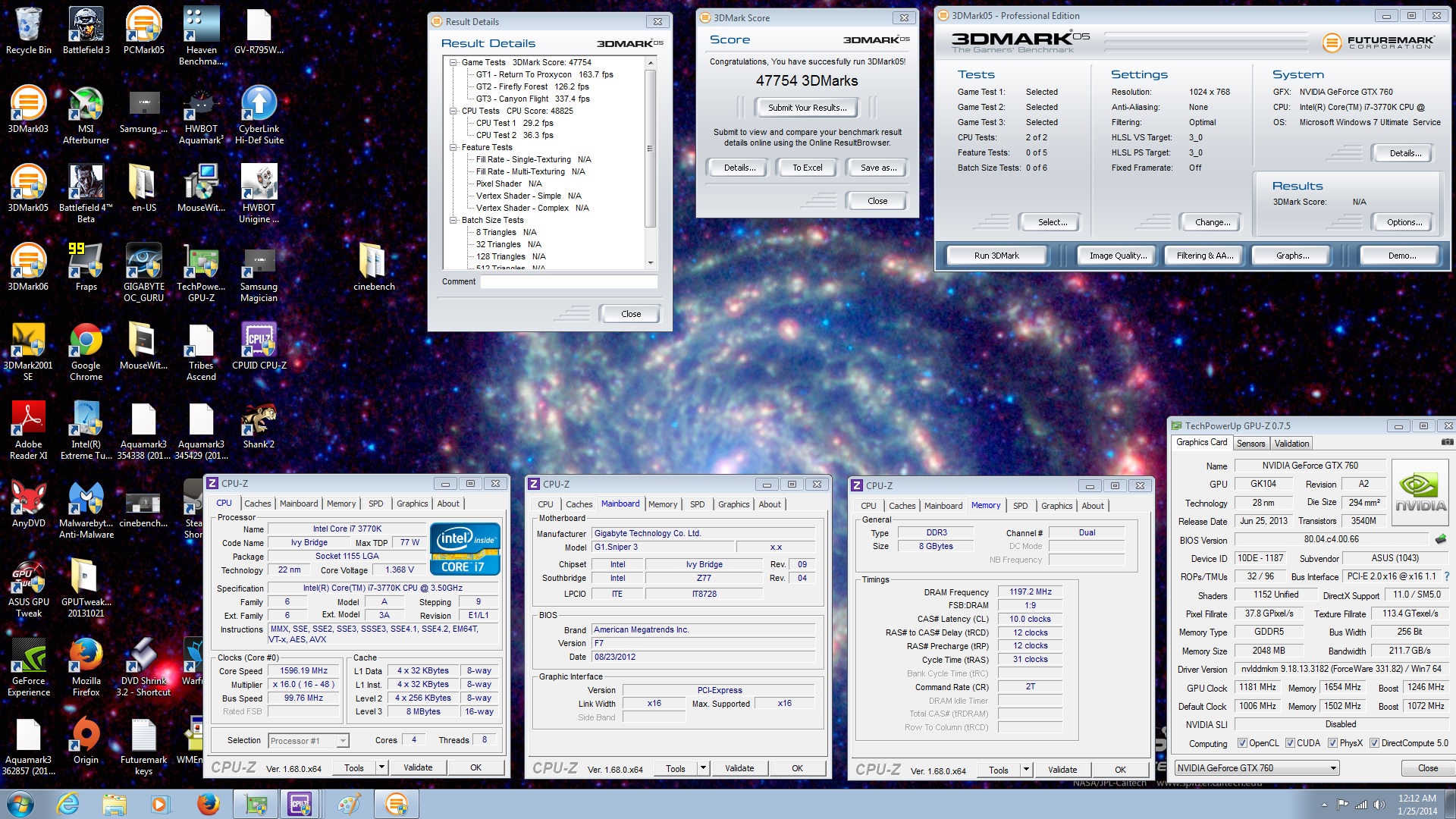This screenshot has width=1456, height=819.
Task: Open Windows Start menu orb
Action: pos(20,804)
